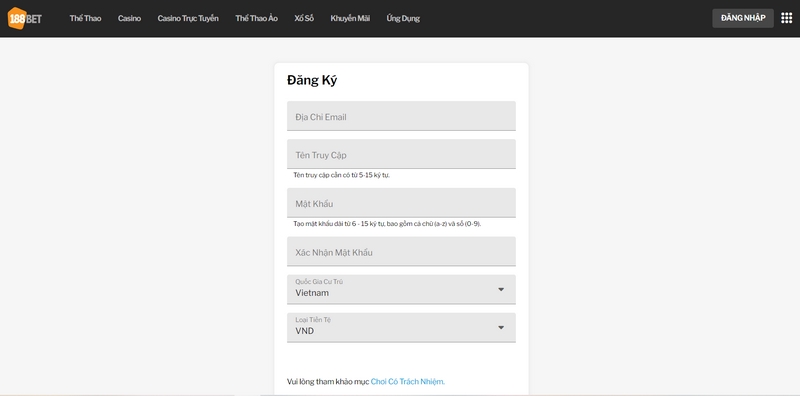This screenshot has width=800, height=396.
Task: Focus the Mật Khẩu field
Action: tap(401, 203)
